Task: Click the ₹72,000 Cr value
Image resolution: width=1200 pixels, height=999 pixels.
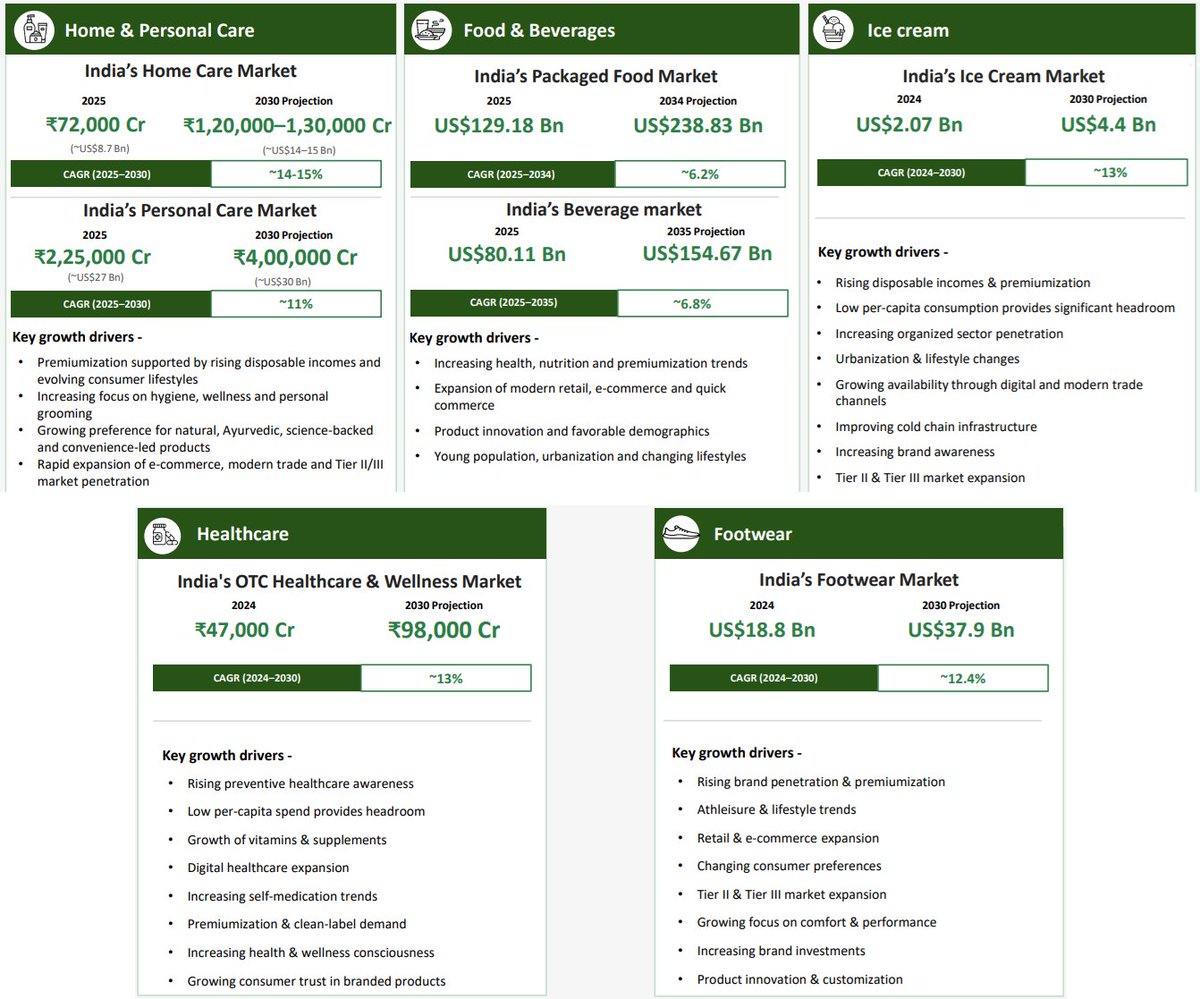Action: click(97, 125)
